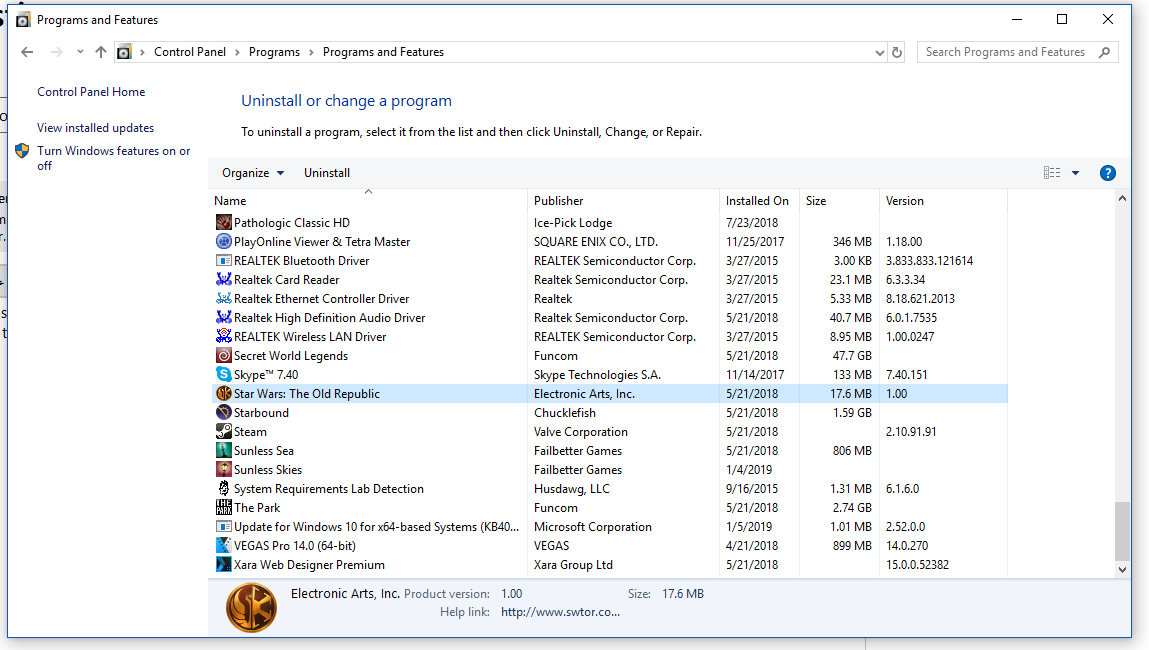1149x650 pixels.
Task: Open Turn Windows features on or off
Action: (x=114, y=158)
